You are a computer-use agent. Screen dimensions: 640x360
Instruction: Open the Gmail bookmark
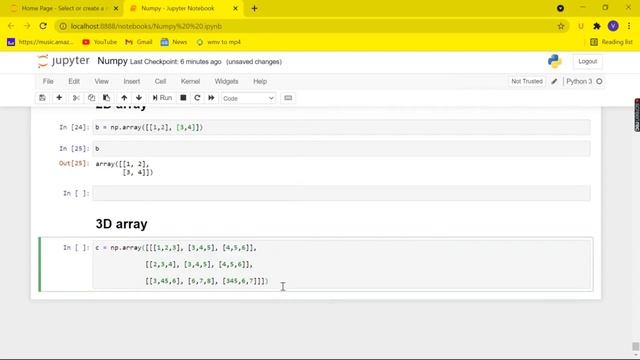[x=139, y=42]
